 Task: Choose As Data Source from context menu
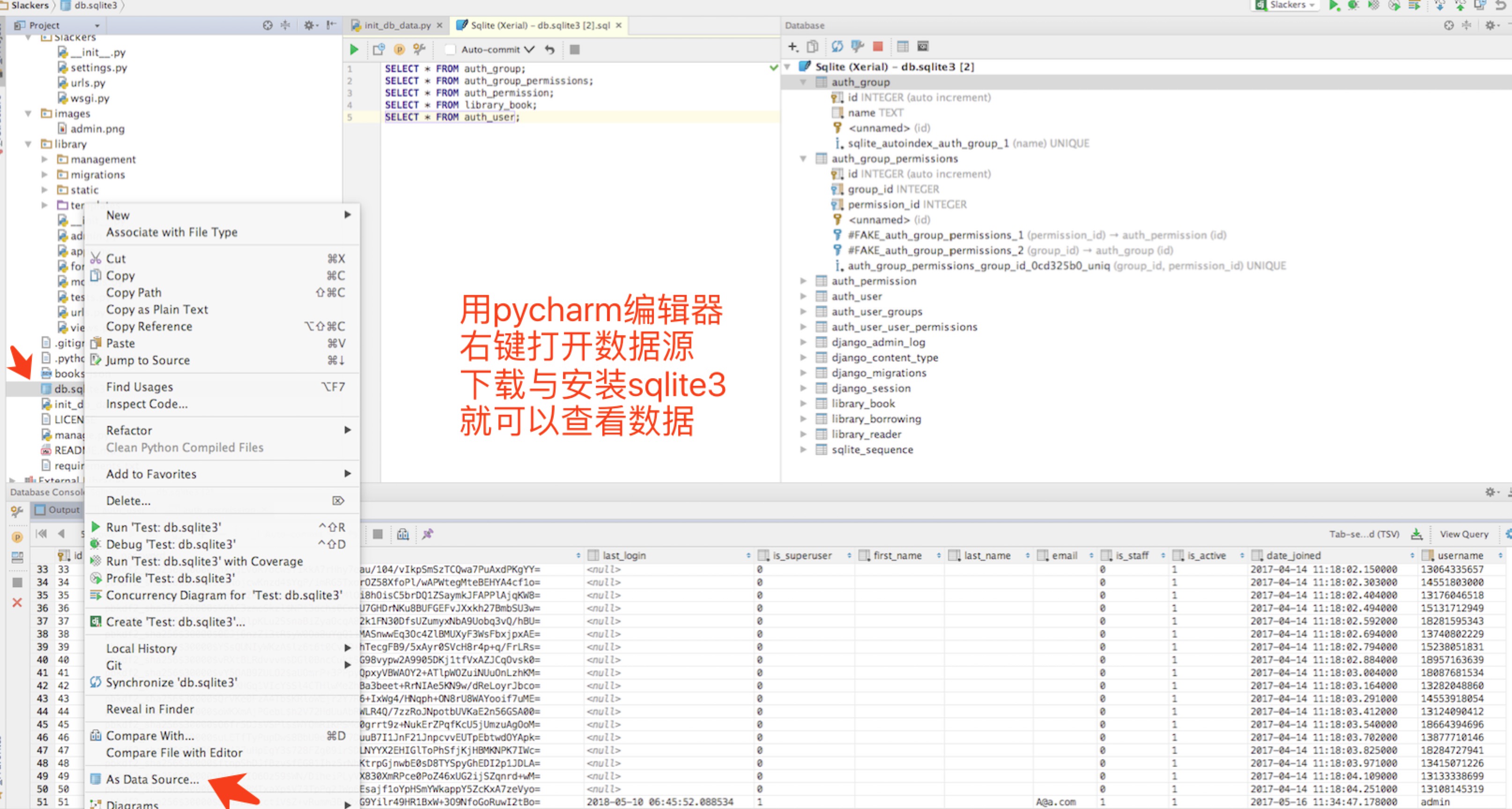pyautogui.click(x=152, y=779)
